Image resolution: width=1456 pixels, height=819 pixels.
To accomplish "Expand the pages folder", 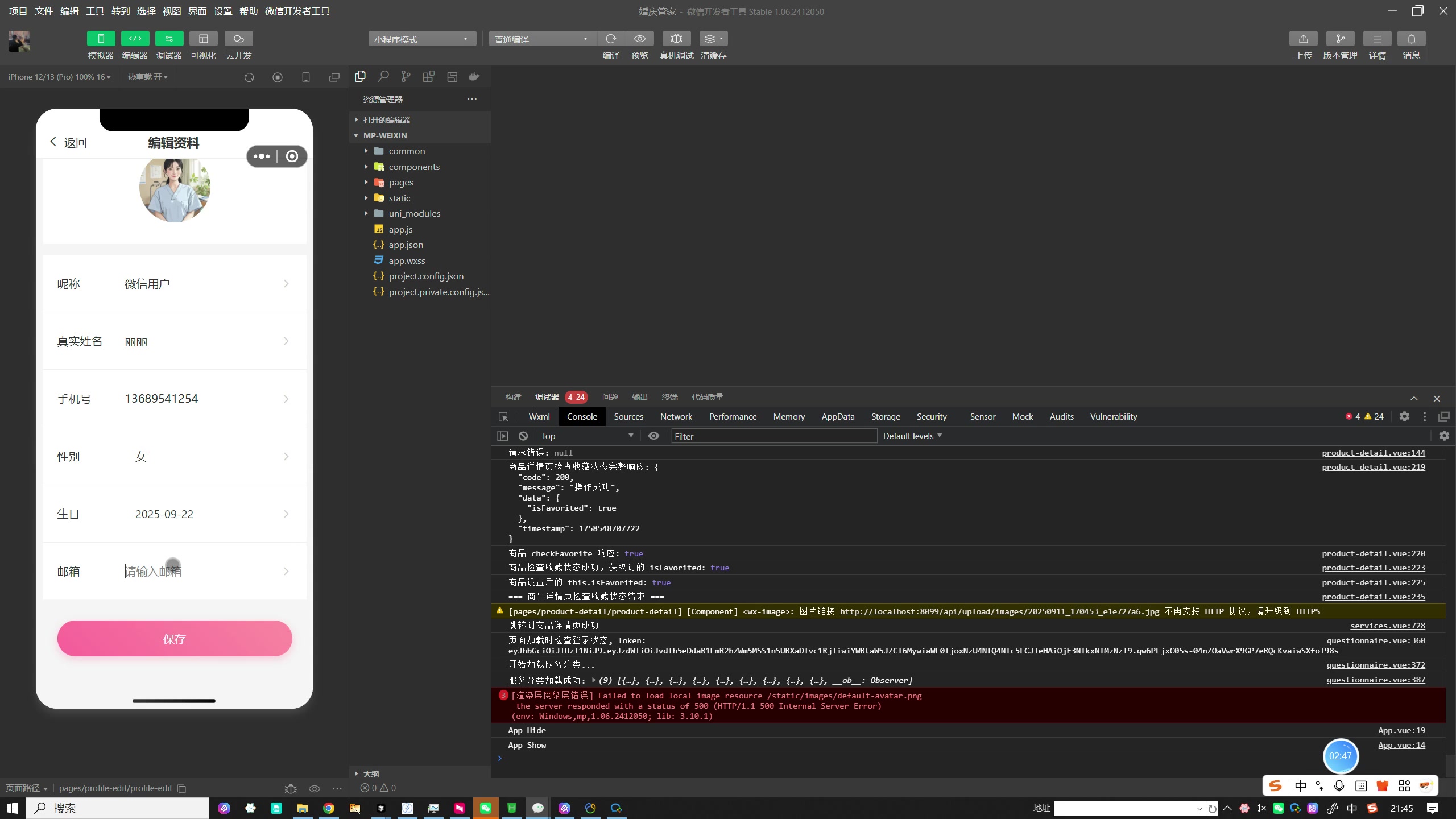I will click(400, 183).
